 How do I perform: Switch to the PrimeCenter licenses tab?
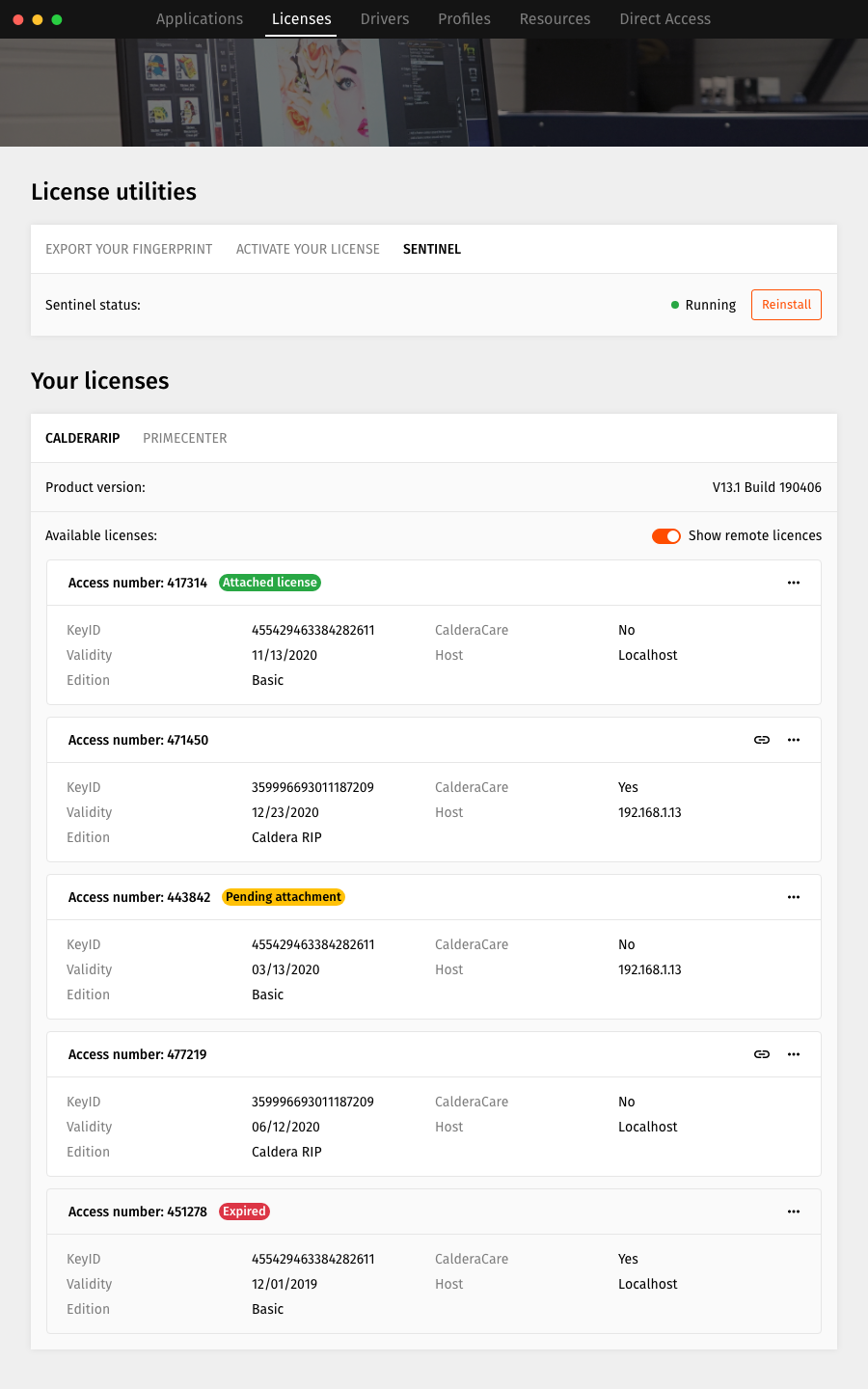click(185, 438)
